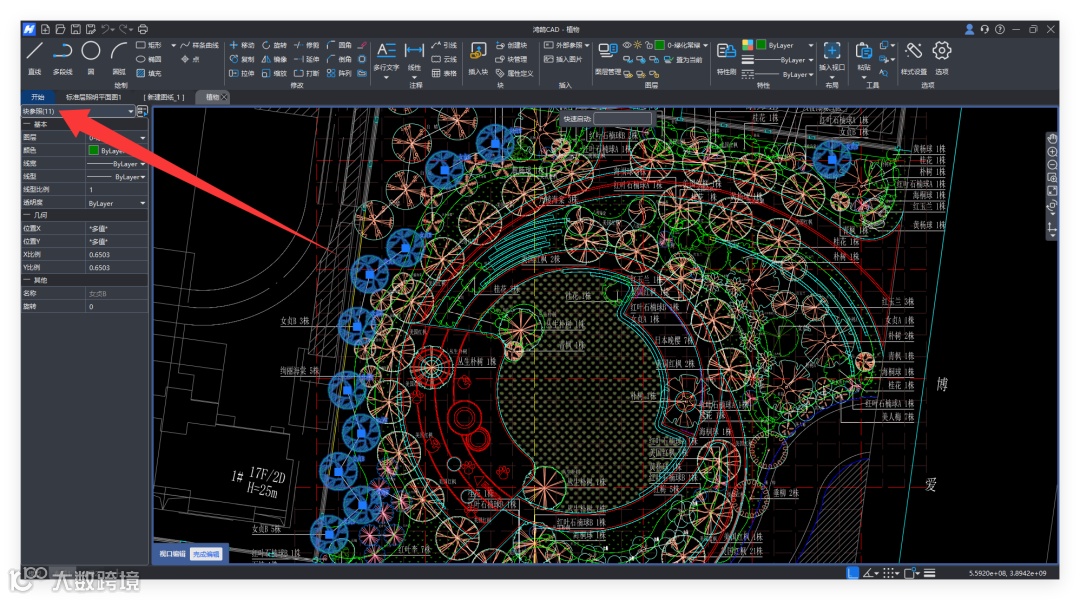Switch to the 标准层照明平面图1 tab
The width and height of the screenshot is (1080, 600).
click(x=94, y=97)
